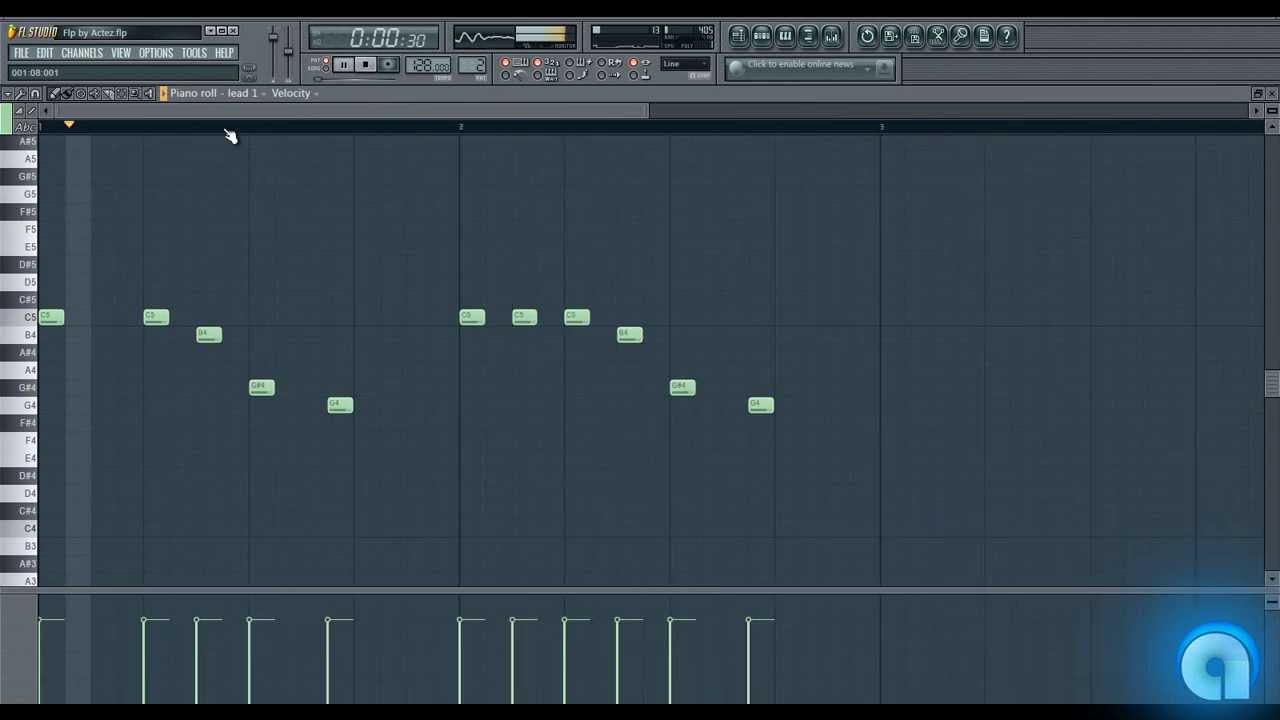
Task: Open the FILE menu
Action: (21, 53)
